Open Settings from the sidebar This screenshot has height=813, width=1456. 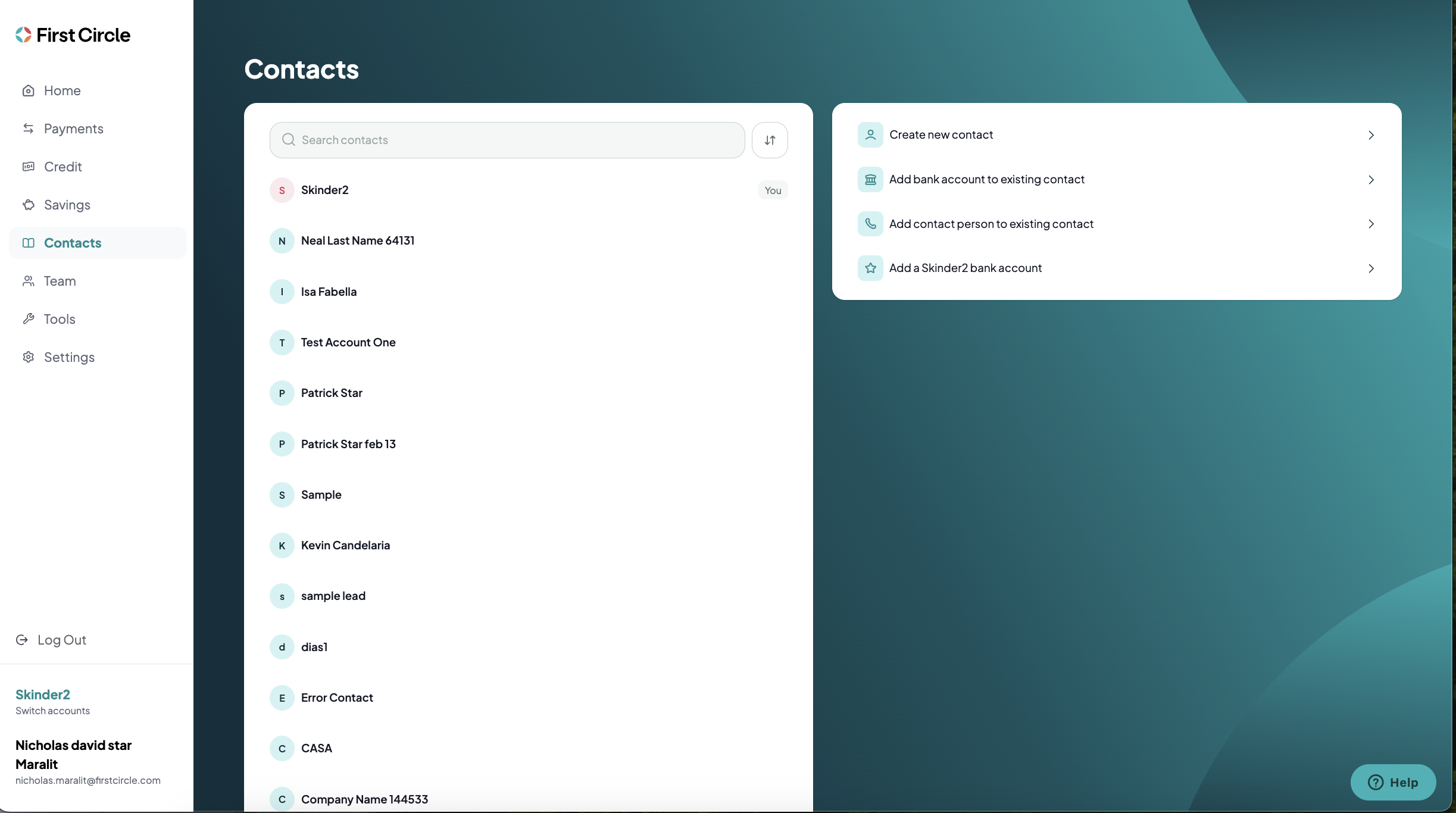69,357
